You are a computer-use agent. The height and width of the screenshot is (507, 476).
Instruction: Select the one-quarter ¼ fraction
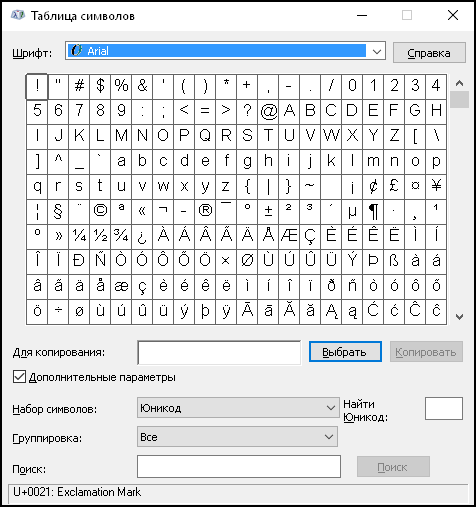tap(79, 237)
